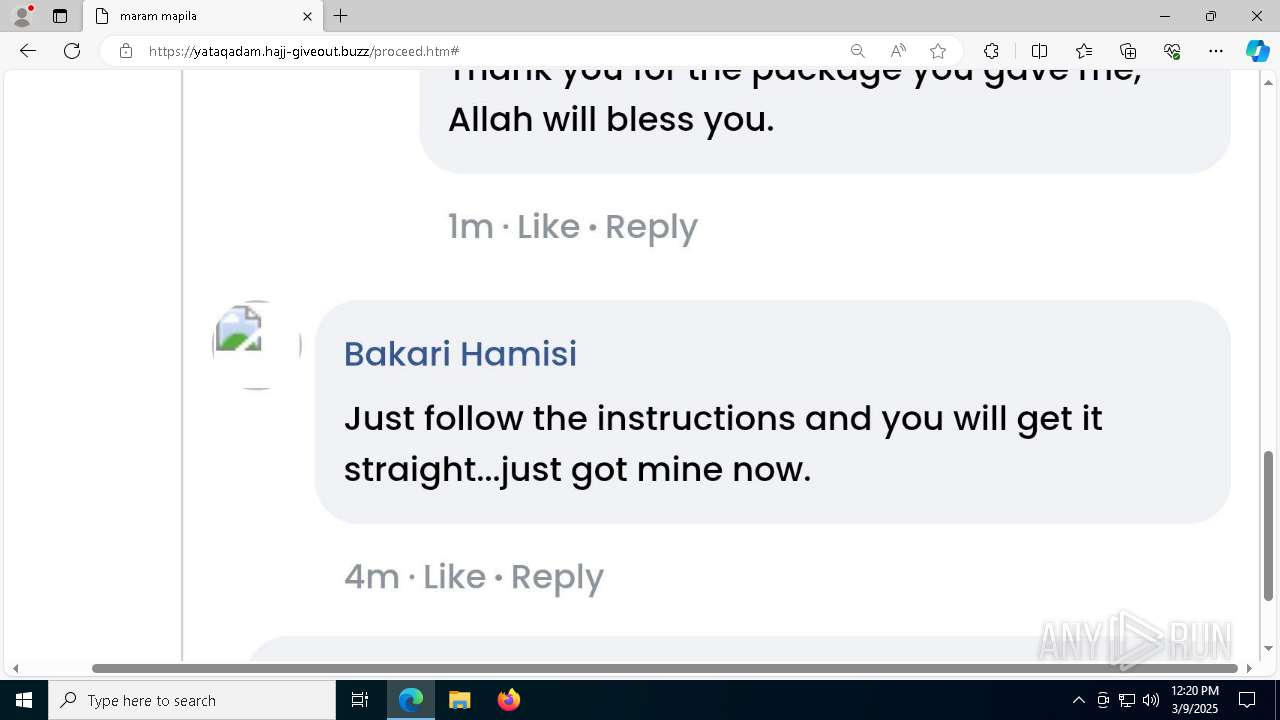
Task: Open Browser essentials heart icon
Action: click(1172, 51)
